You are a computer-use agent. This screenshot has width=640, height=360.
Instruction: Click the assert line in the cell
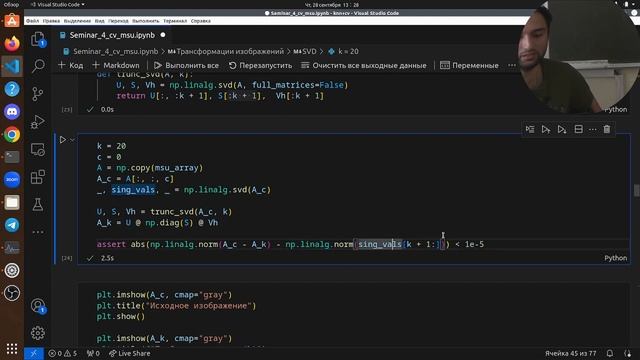pos(290,244)
